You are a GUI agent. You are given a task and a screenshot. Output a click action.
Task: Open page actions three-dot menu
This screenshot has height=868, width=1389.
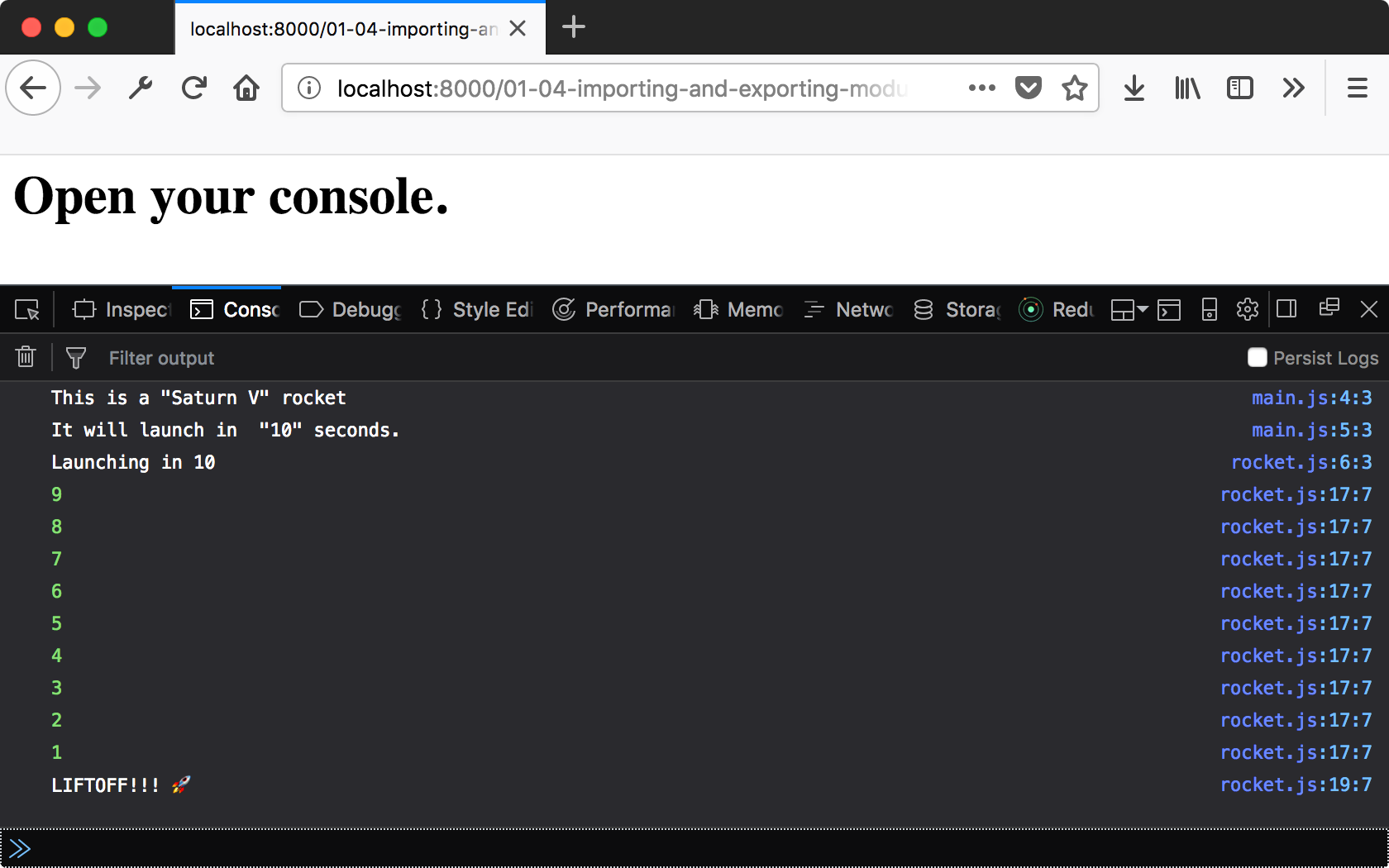tap(981, 88)
